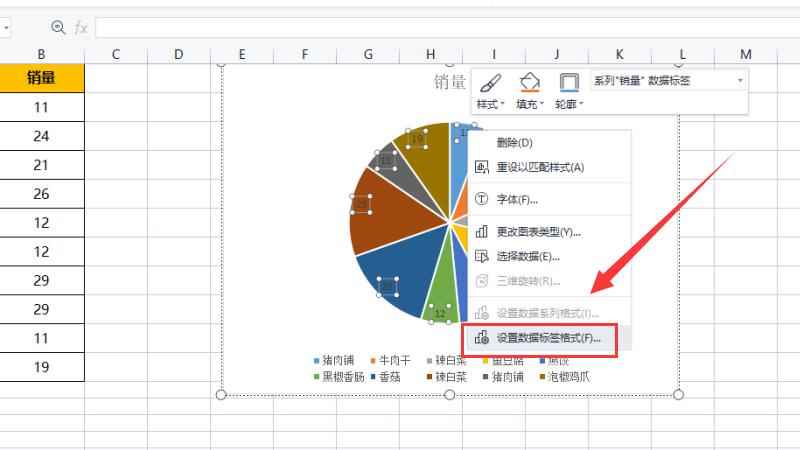
Task: Click the green pie slice
Action: (x=444, y=286)
